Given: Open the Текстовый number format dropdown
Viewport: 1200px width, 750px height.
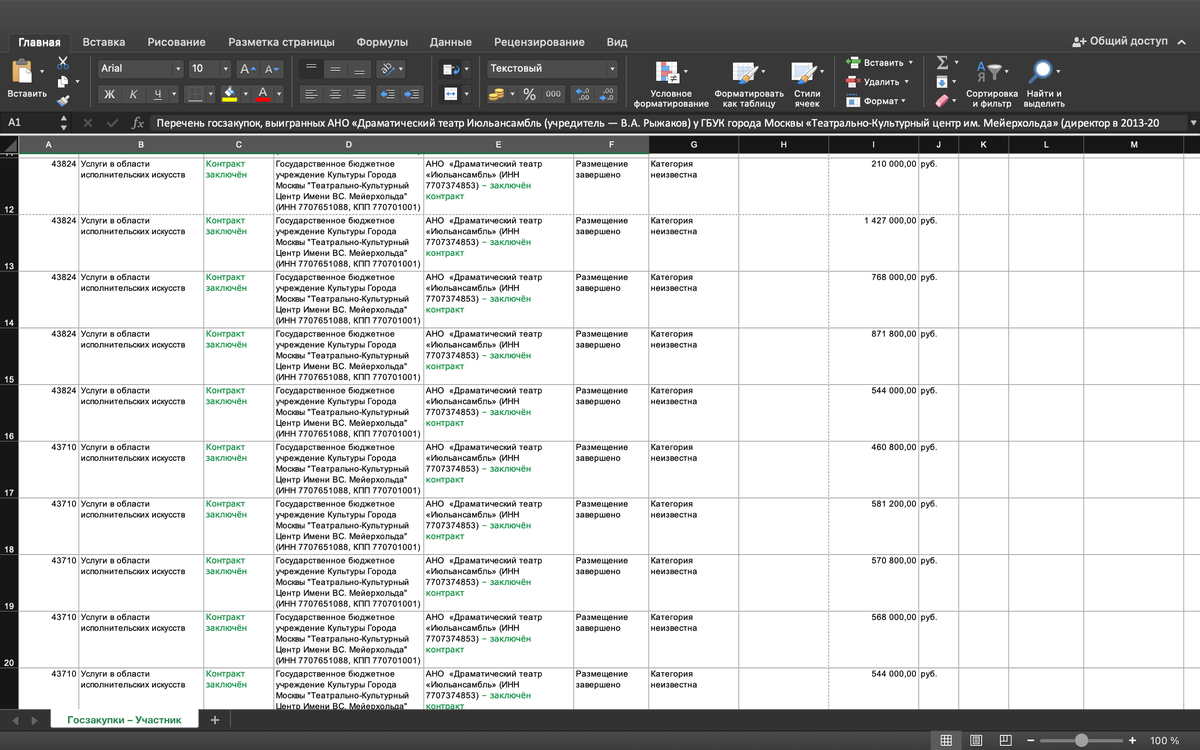Looking at the screenshot, I should tap(612, 69).
